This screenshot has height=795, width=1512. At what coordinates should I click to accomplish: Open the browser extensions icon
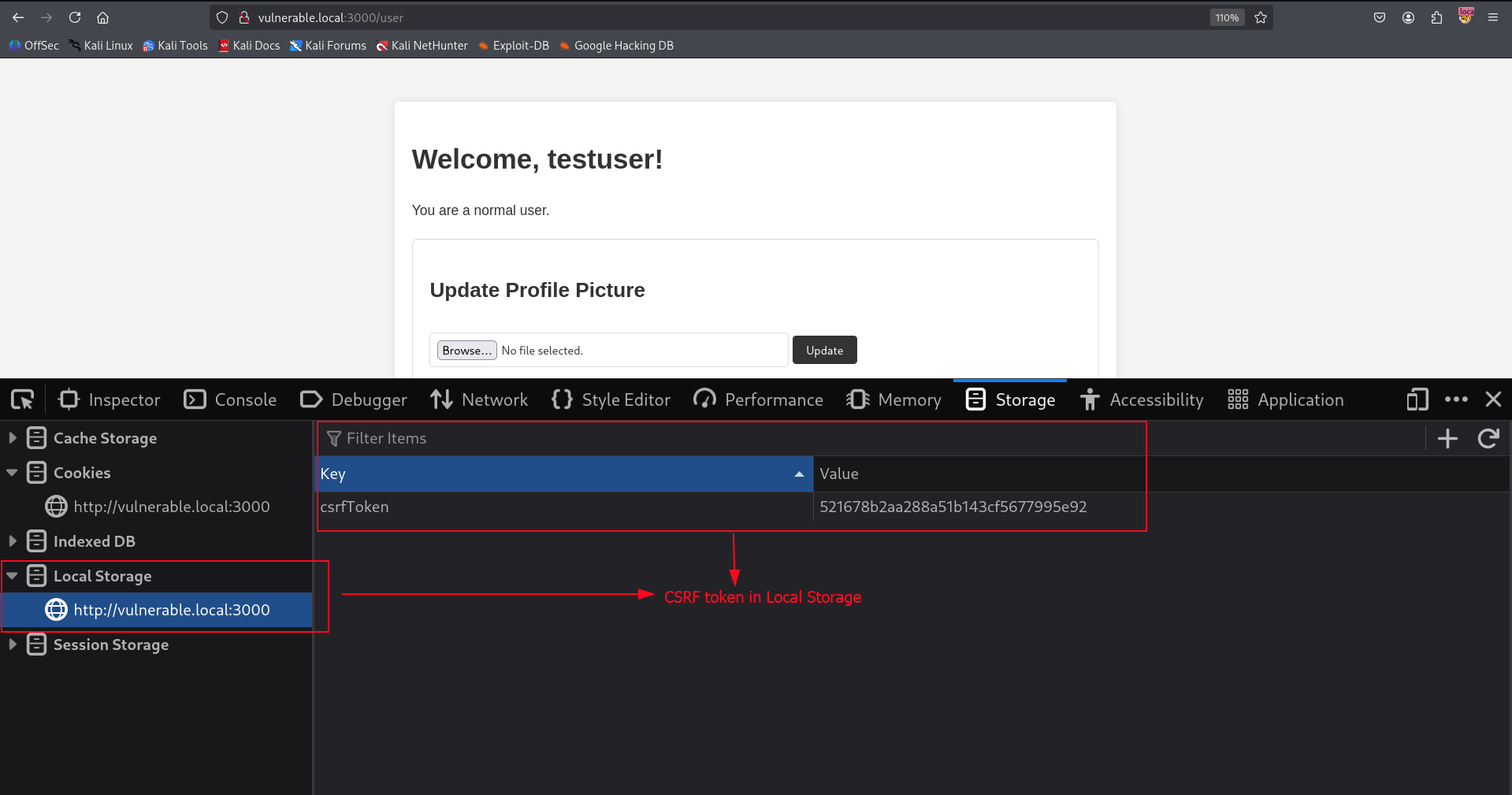(1436, 17)
